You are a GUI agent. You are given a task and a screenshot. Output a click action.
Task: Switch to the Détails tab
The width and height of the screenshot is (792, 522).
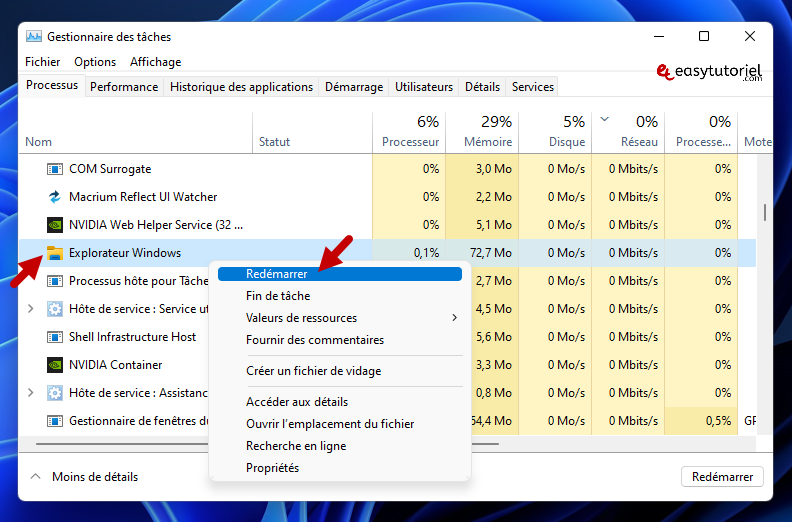pos(482,87)
